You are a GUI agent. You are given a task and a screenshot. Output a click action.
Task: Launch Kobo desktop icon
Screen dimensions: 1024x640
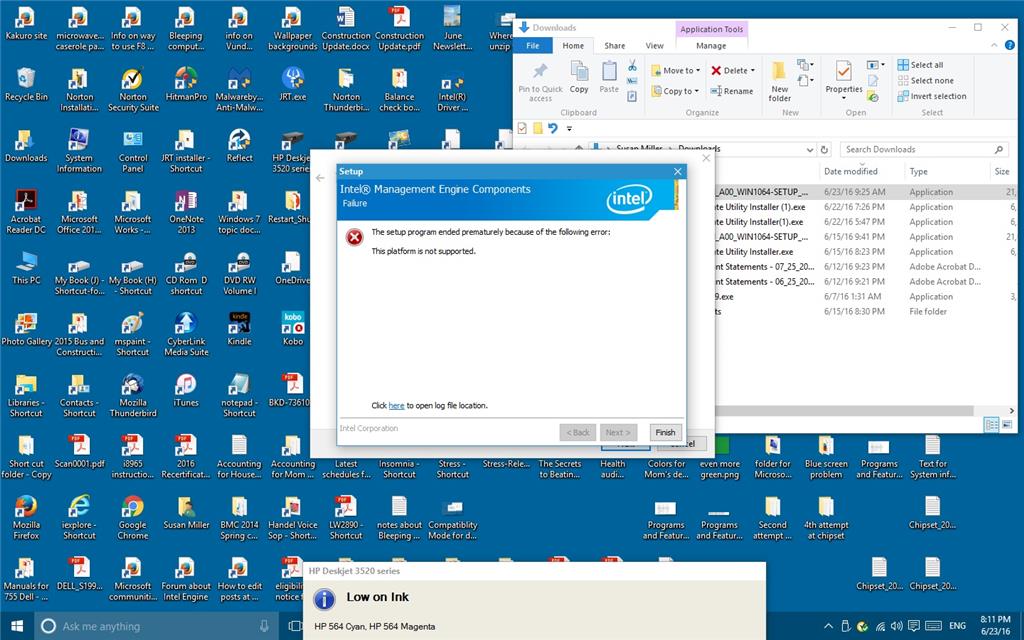point(293,329)
